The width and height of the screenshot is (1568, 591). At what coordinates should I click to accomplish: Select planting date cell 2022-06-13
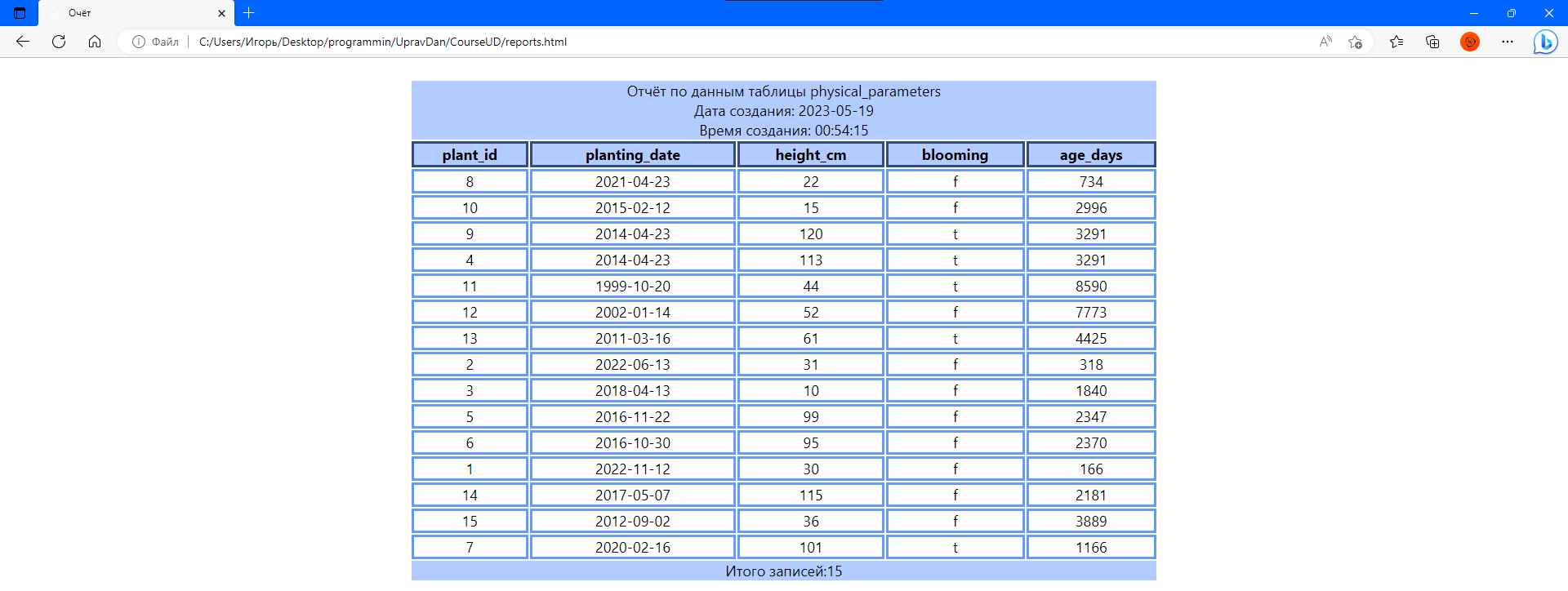[x=633, y=364]
